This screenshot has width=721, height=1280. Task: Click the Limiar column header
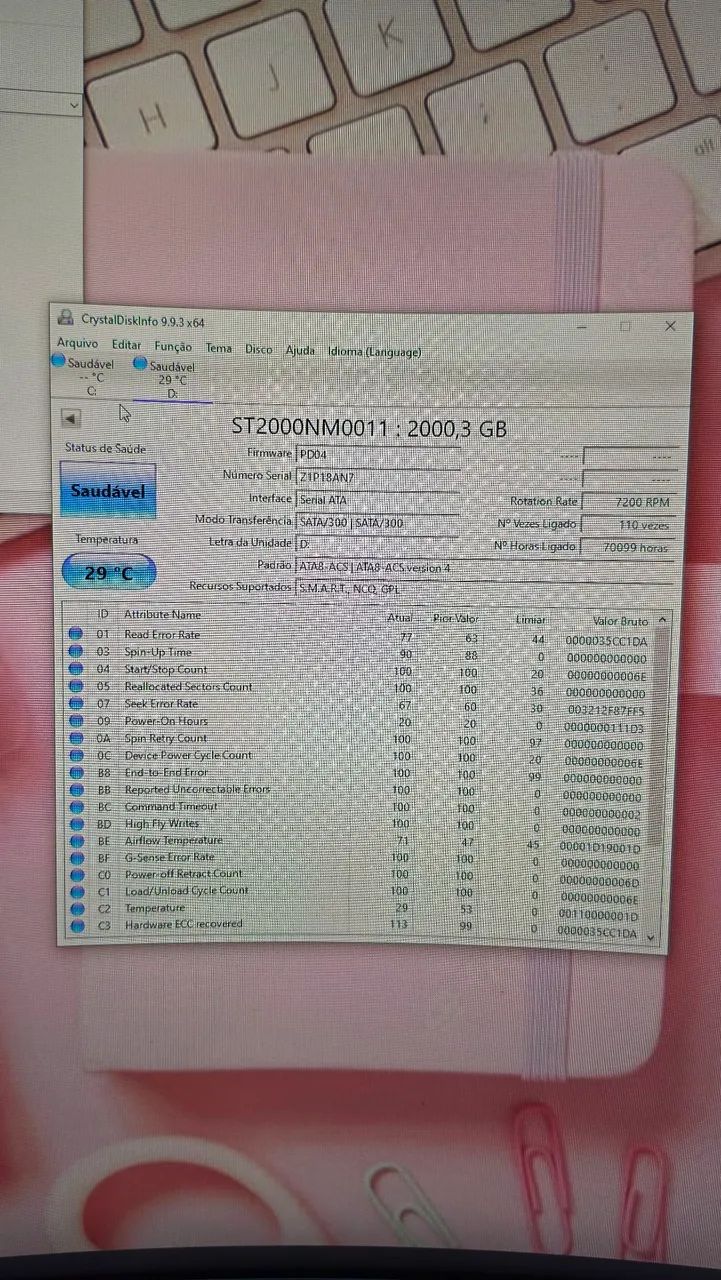[530, 620]
